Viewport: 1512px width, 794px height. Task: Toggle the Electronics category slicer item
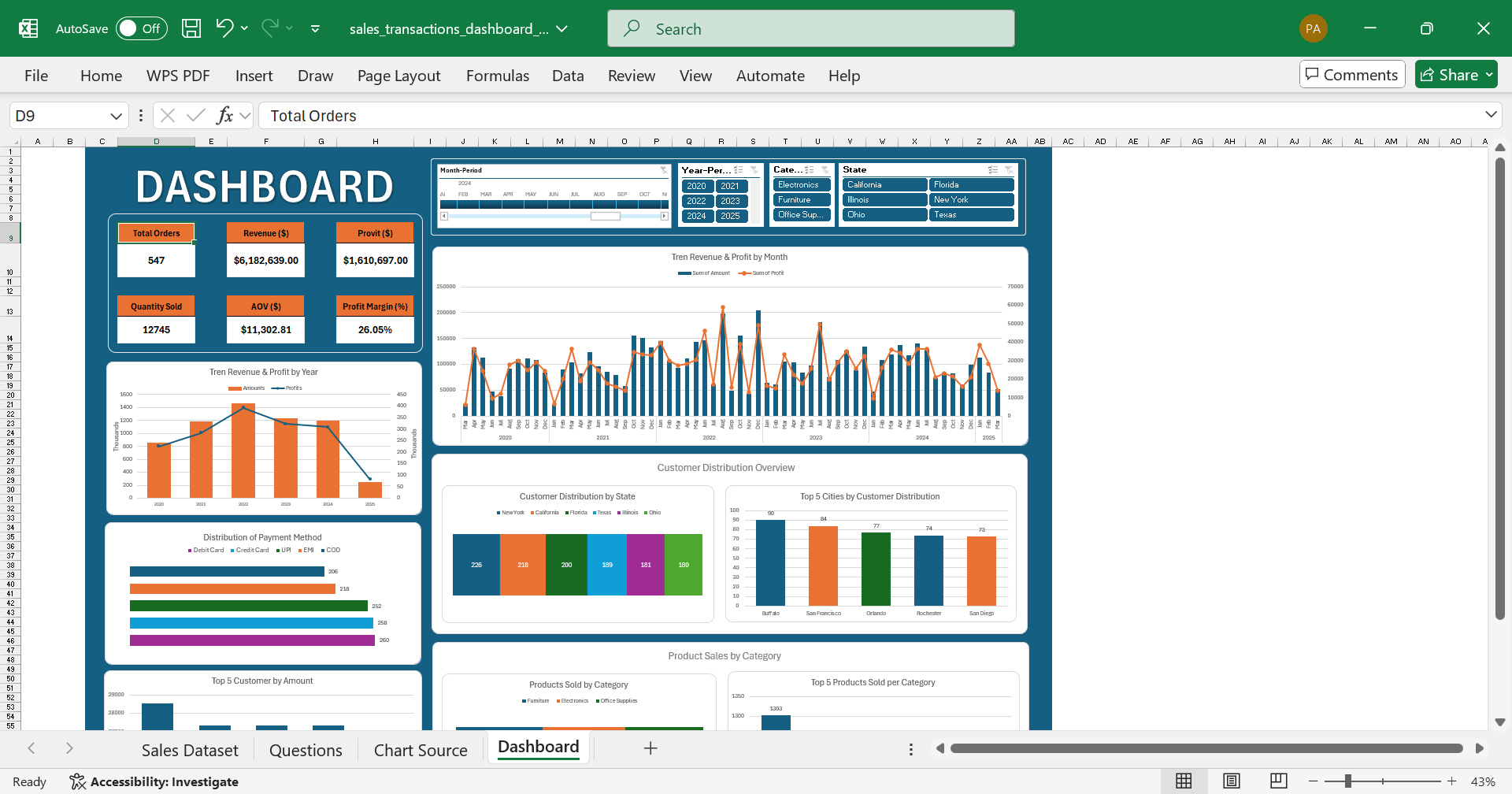point(799,185)
